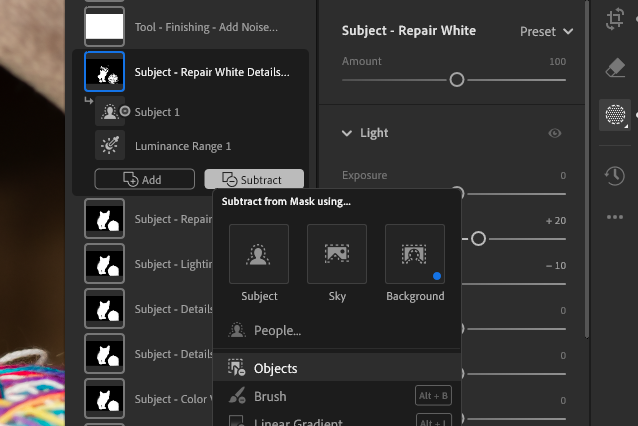
Task: Select the Crop tool icon
Action: click(615, 19)
